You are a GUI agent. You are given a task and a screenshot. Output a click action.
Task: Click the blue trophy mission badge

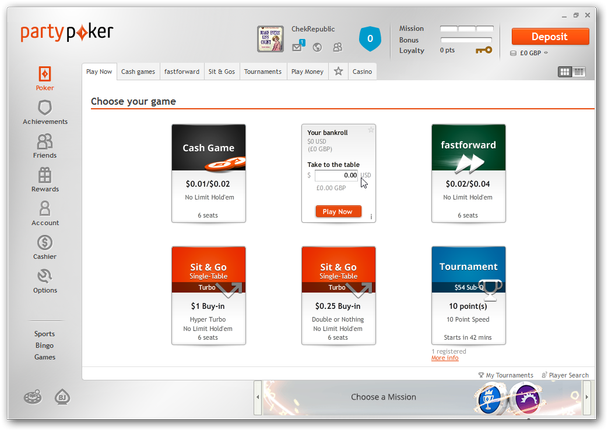489,398
